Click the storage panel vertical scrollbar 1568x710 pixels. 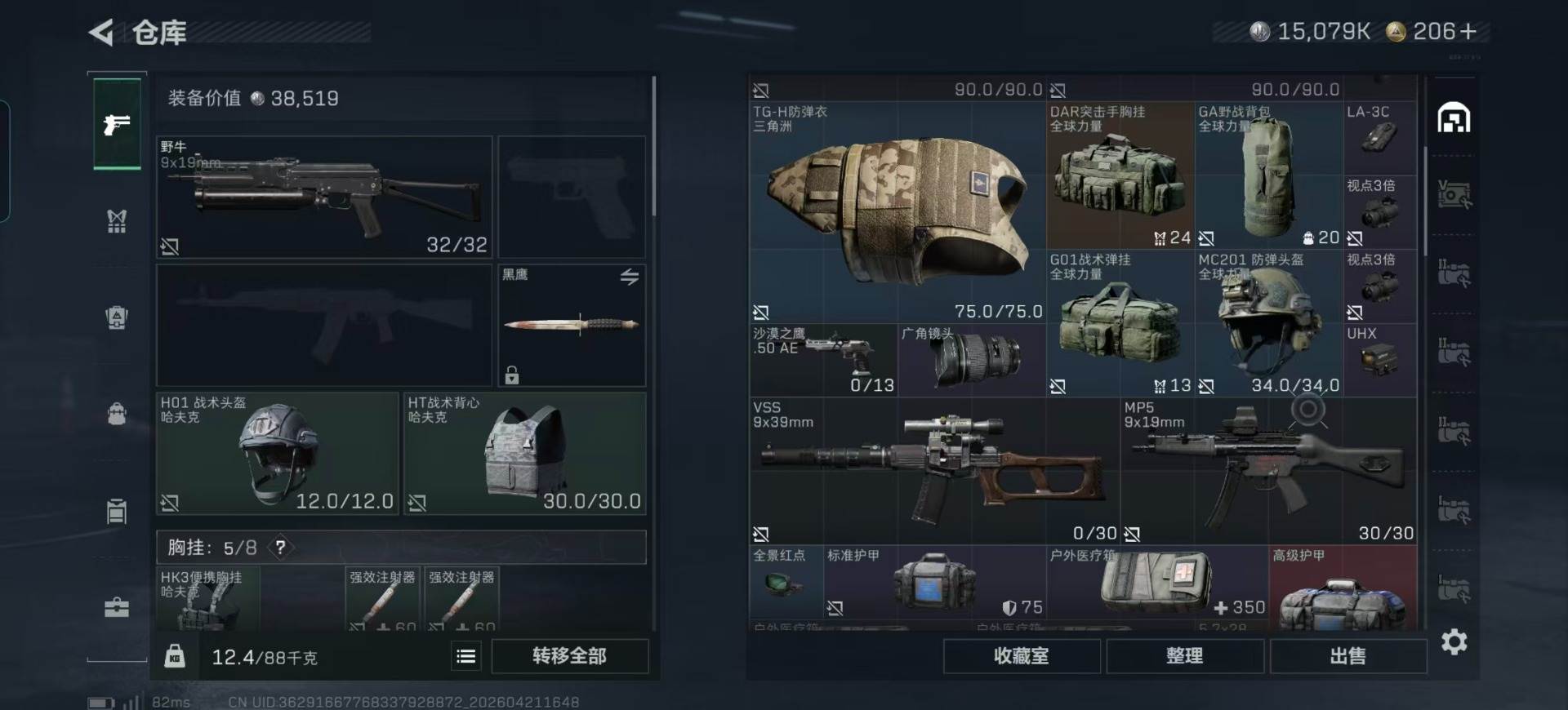[1426, 200]
